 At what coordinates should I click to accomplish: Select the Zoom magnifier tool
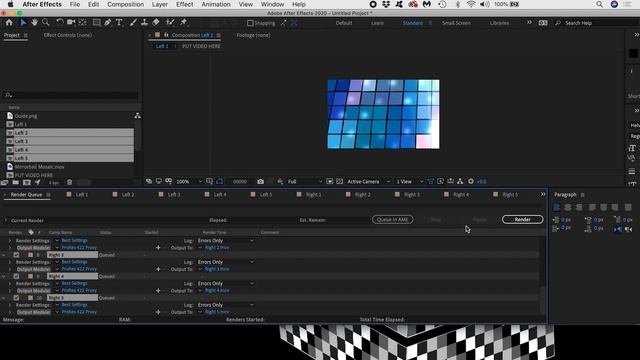46,22
